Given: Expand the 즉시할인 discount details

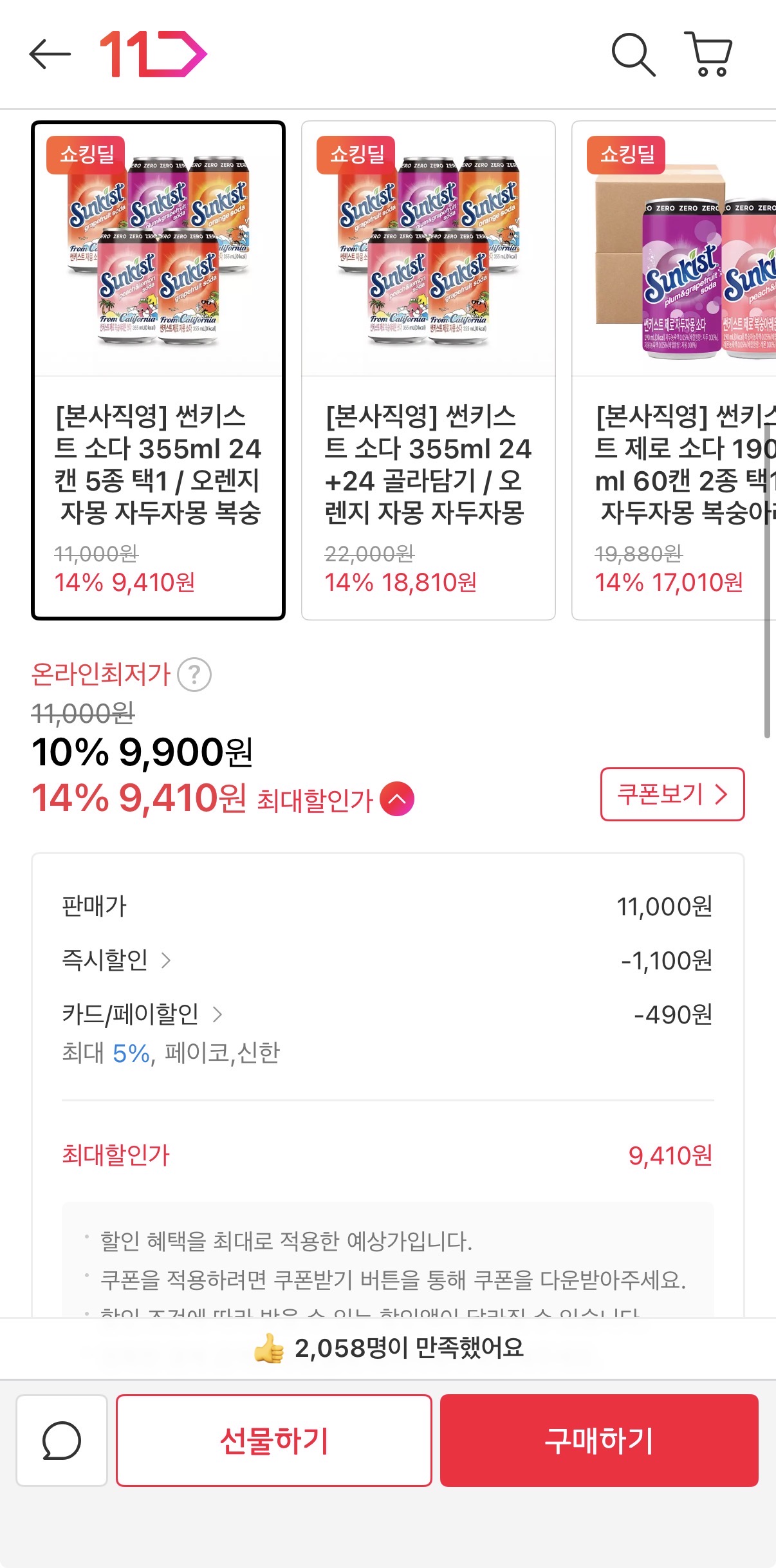Looking at the screenshot, I should (x=166, y=960).
